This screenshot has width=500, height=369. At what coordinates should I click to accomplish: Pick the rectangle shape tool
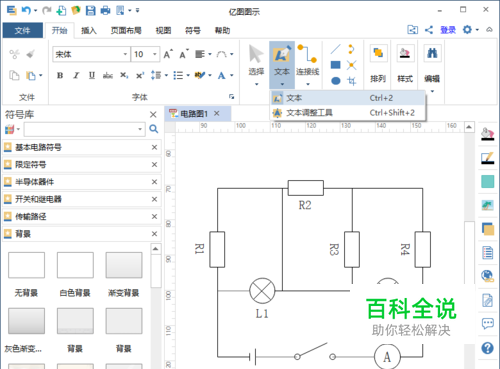pyautogui.click(x=336, y=65)
